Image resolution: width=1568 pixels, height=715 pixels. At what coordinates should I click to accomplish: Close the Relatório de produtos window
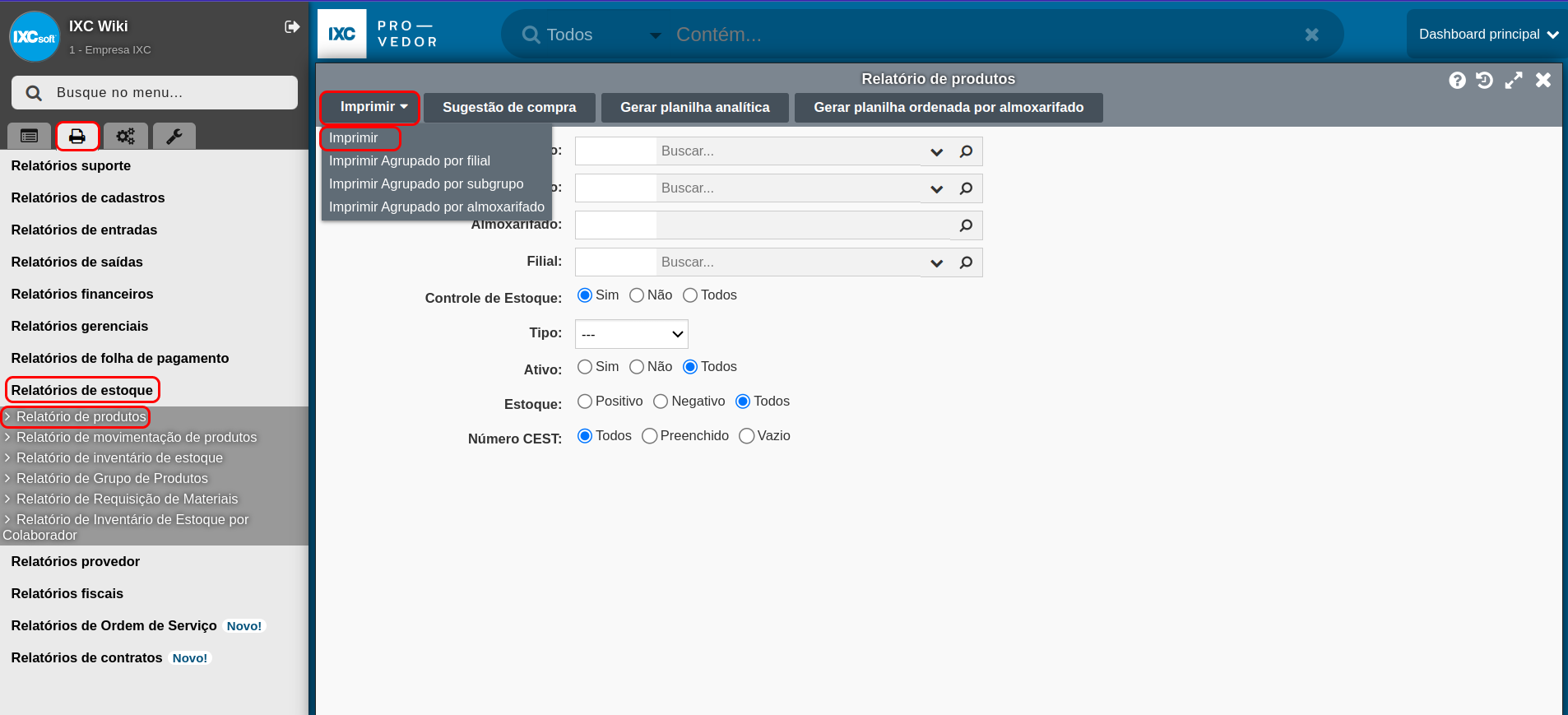(1543, 80)
